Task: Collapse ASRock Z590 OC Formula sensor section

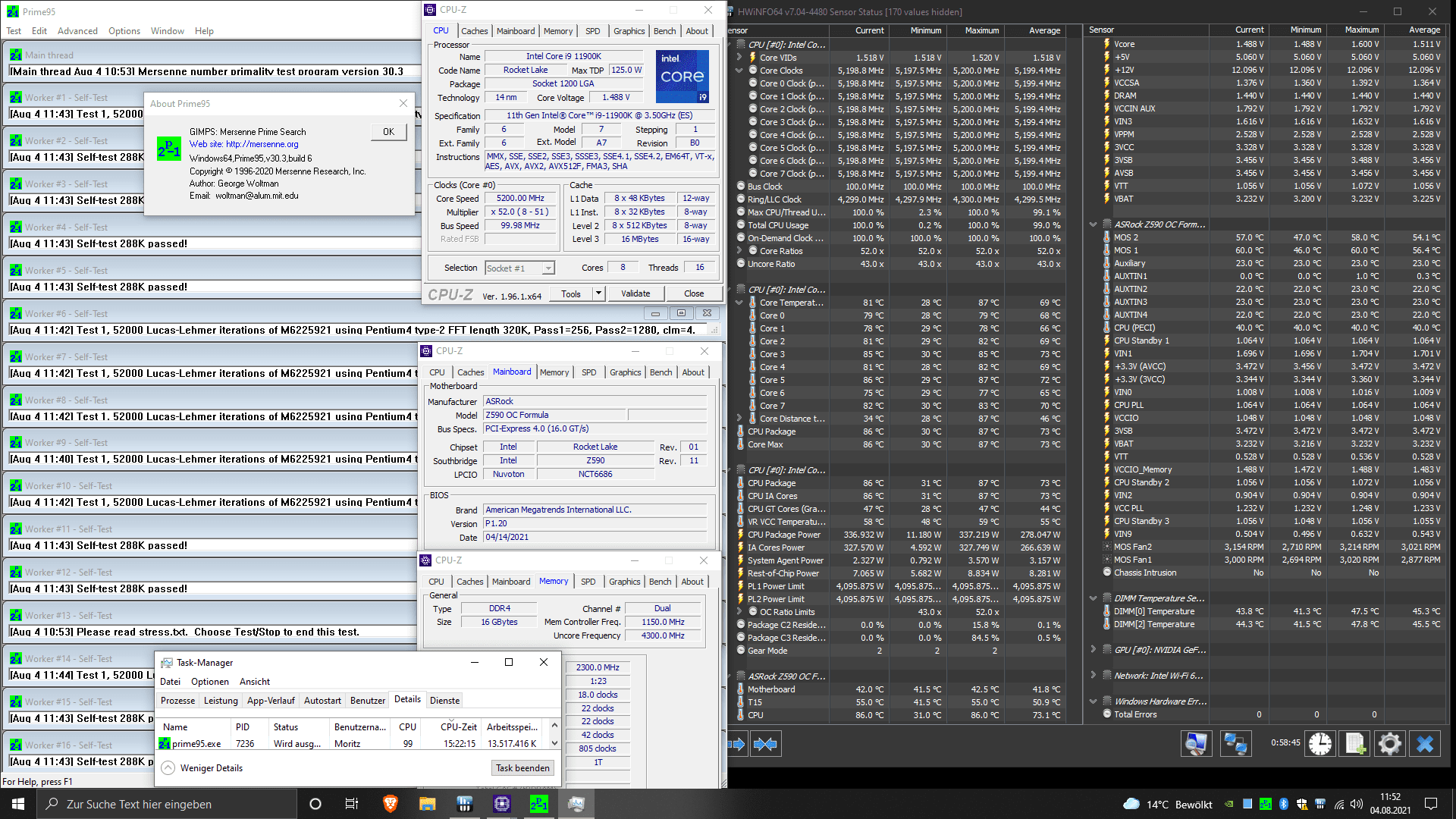Action: [1093, 224]
